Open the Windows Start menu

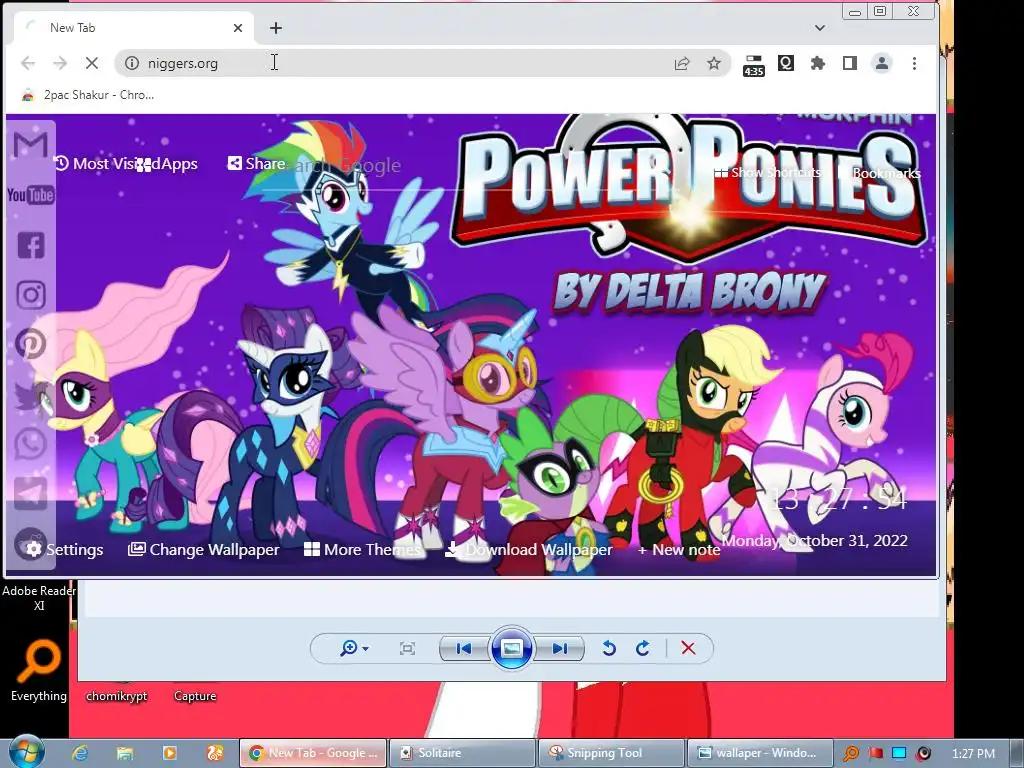[x=26, y=752]
